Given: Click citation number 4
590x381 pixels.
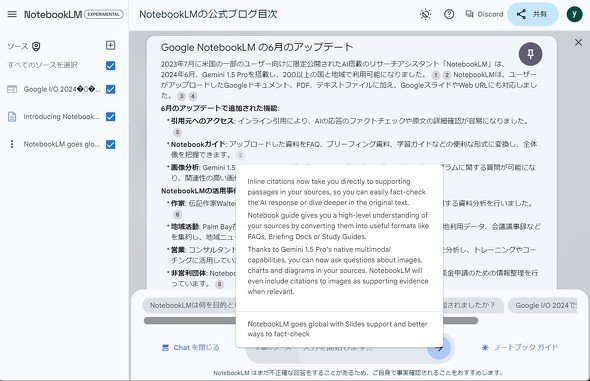Looking at the screenshot, I should pyautogui.click(x=193, y=96).
